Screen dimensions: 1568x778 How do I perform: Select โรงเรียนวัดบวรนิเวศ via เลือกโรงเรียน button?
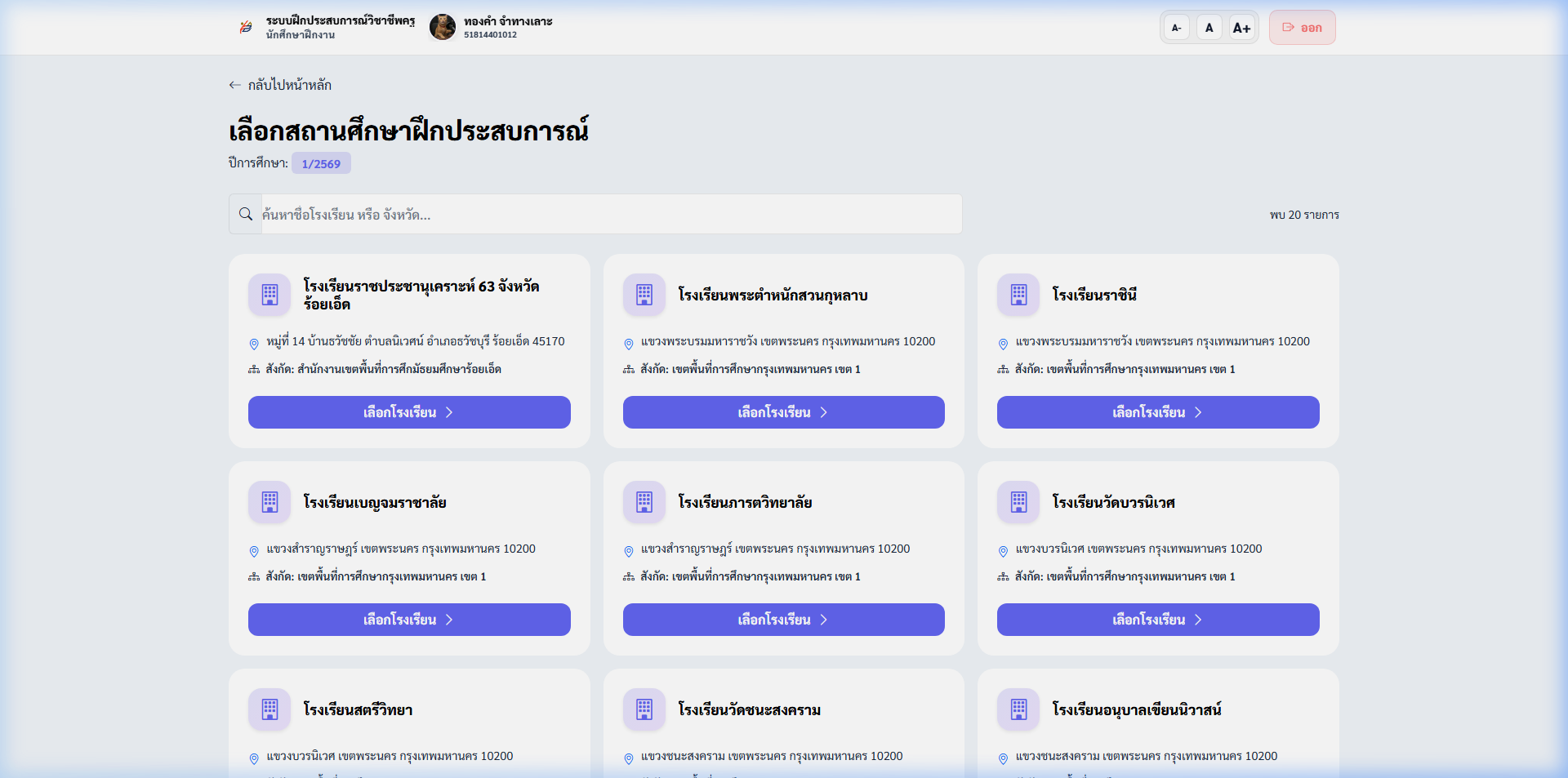(1158, 620)
